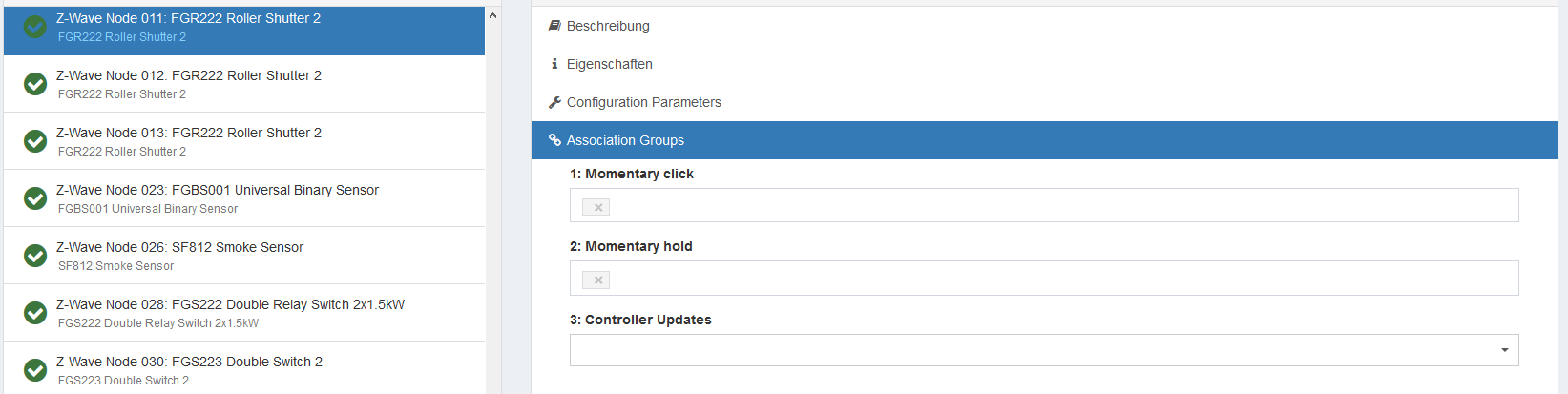Click check icon for Universal Binary Sensor

point(35,198)
